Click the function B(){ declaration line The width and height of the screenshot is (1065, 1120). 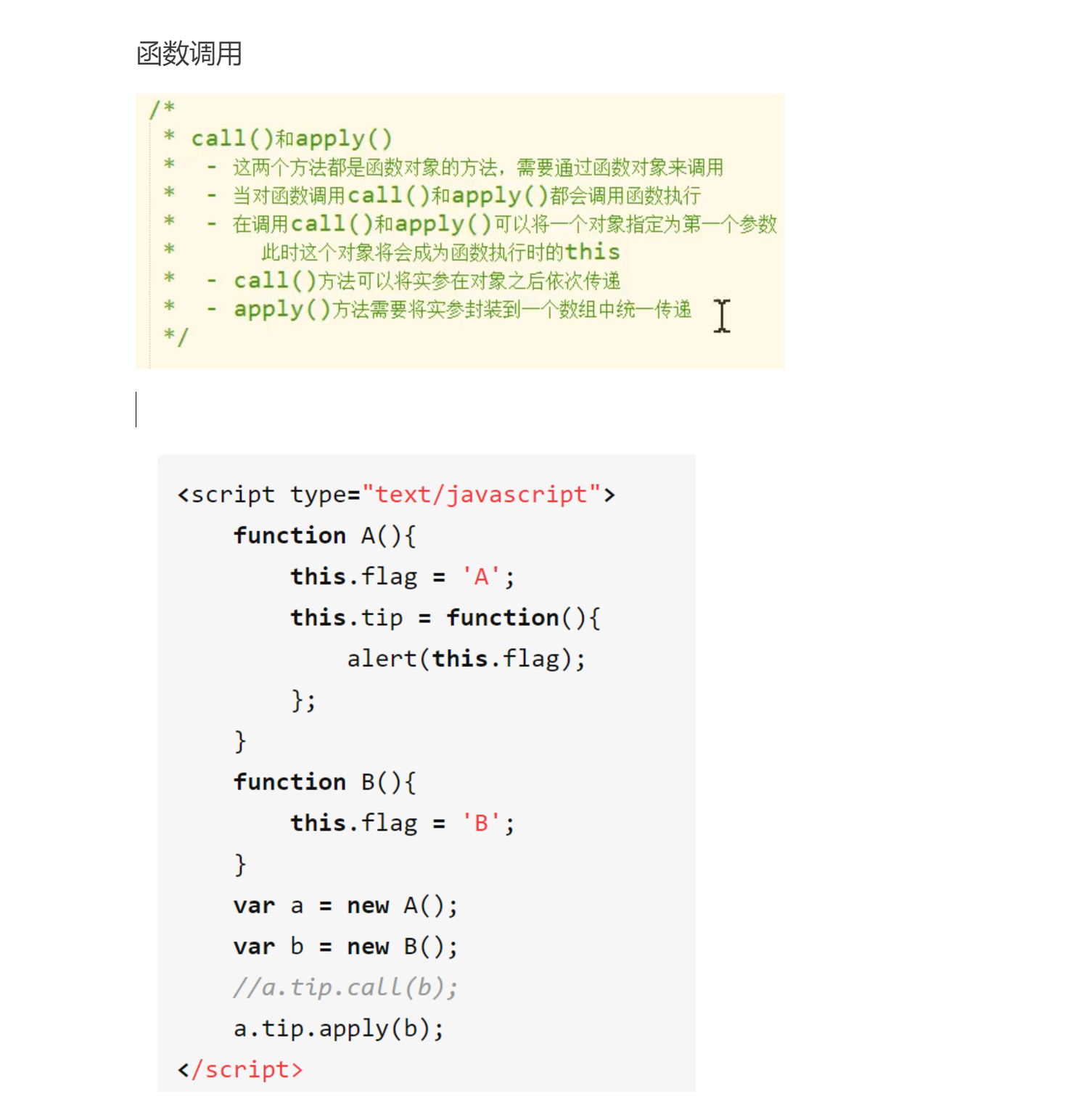[324, 783]
